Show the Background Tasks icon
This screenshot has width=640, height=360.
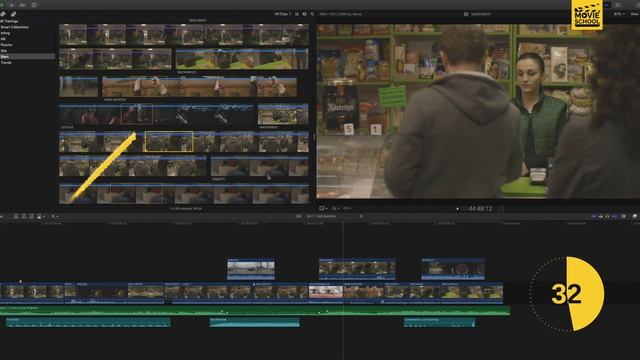(x=34, y=5)
